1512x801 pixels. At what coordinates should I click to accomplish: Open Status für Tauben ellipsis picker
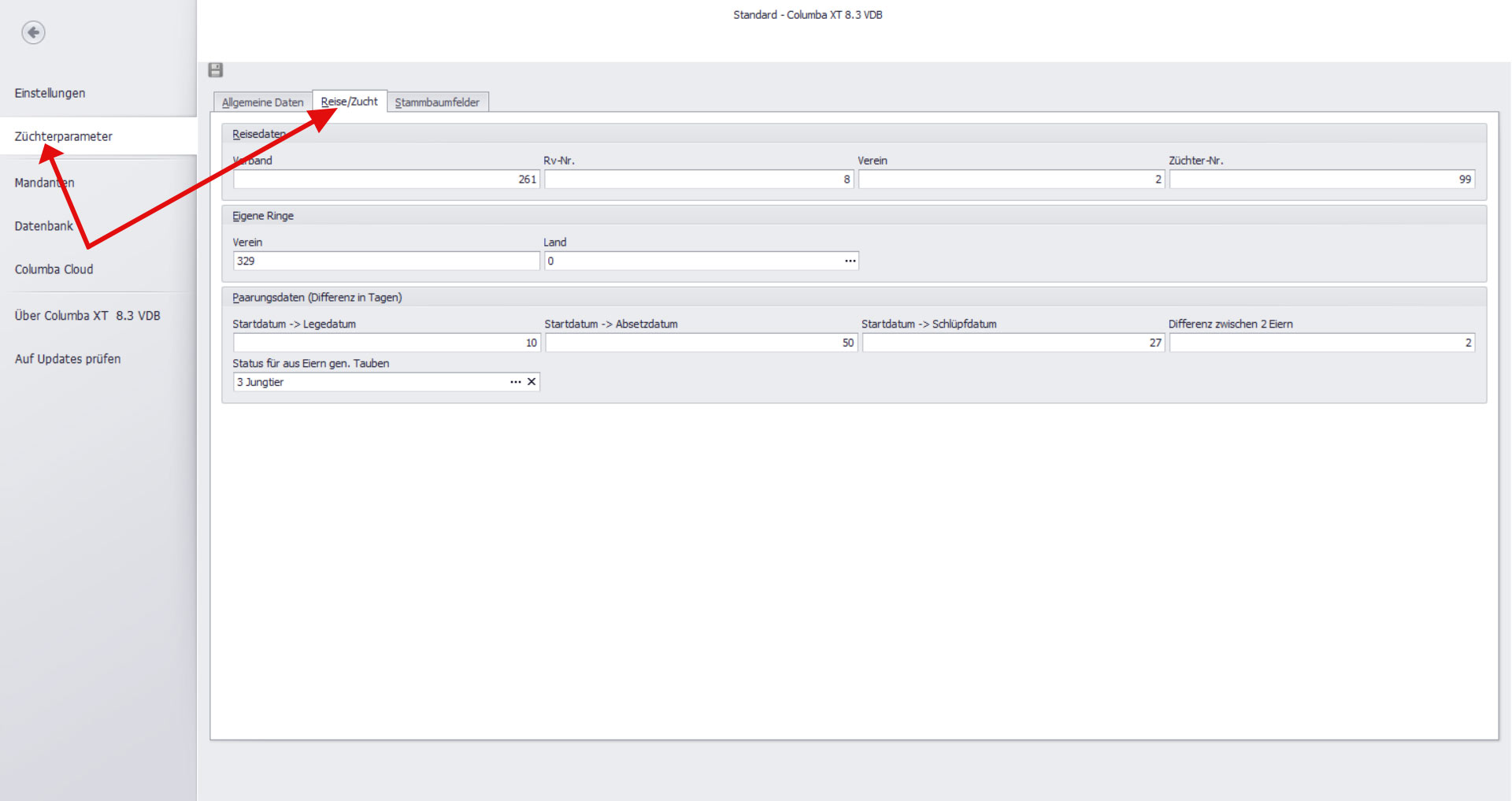(x=515, y=382)
